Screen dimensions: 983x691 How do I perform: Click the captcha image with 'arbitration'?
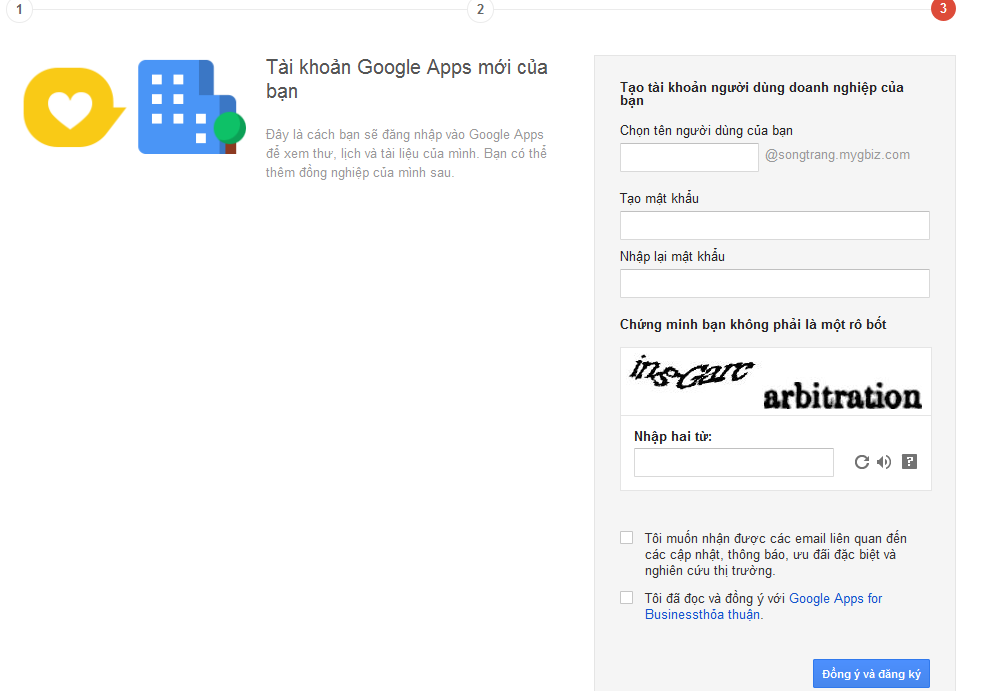(775, 381)
